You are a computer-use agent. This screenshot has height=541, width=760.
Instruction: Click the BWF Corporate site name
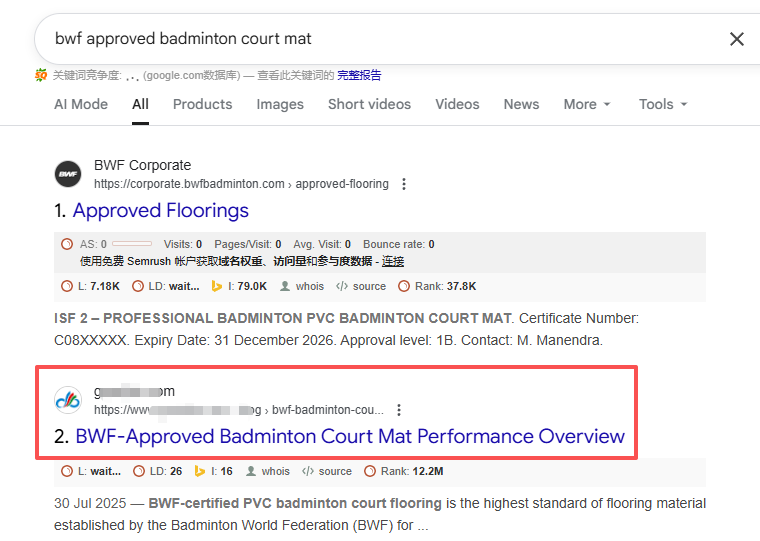pos(142,165)
